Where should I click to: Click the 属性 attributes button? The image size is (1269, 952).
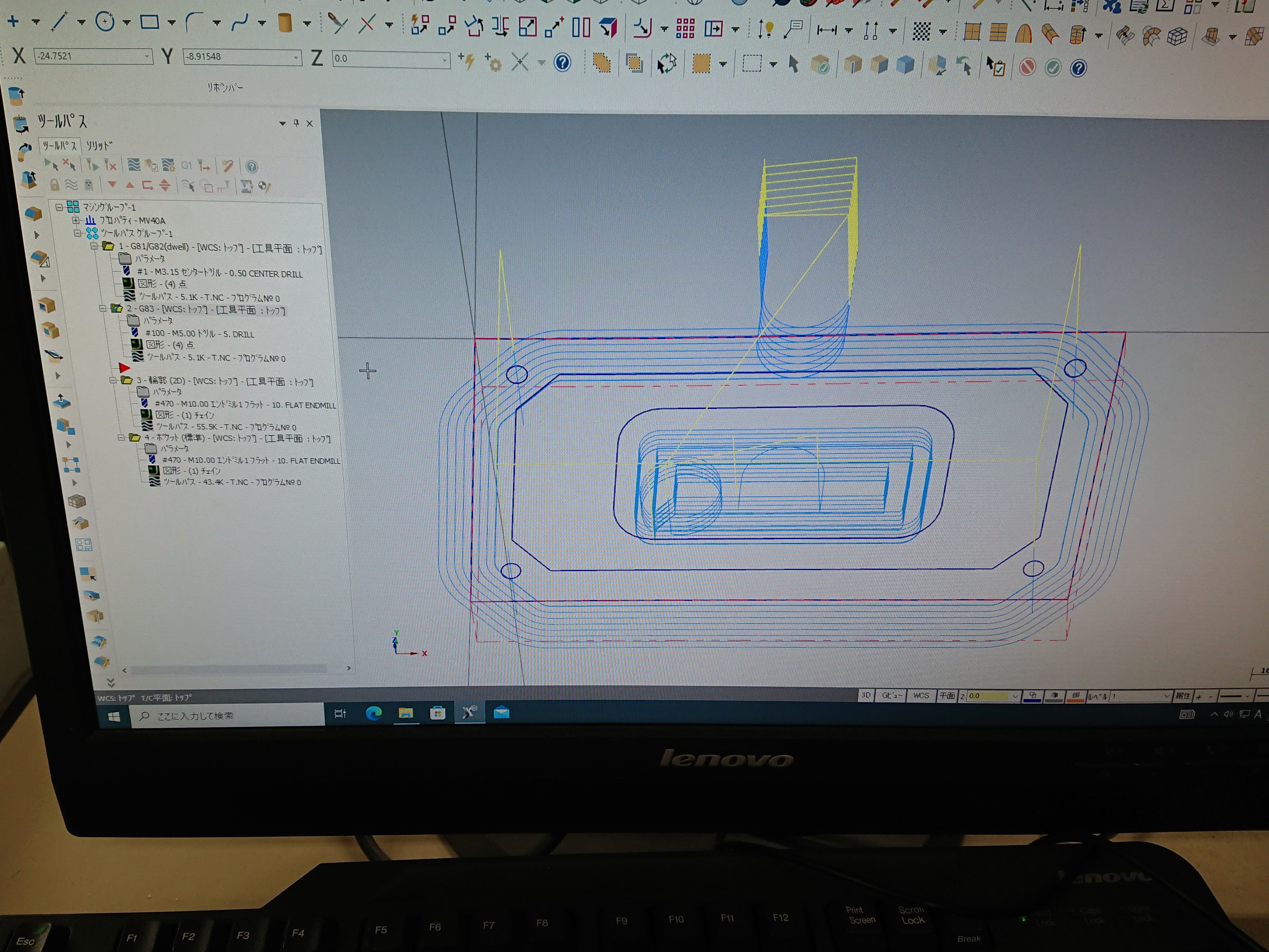coord(1182,696)
